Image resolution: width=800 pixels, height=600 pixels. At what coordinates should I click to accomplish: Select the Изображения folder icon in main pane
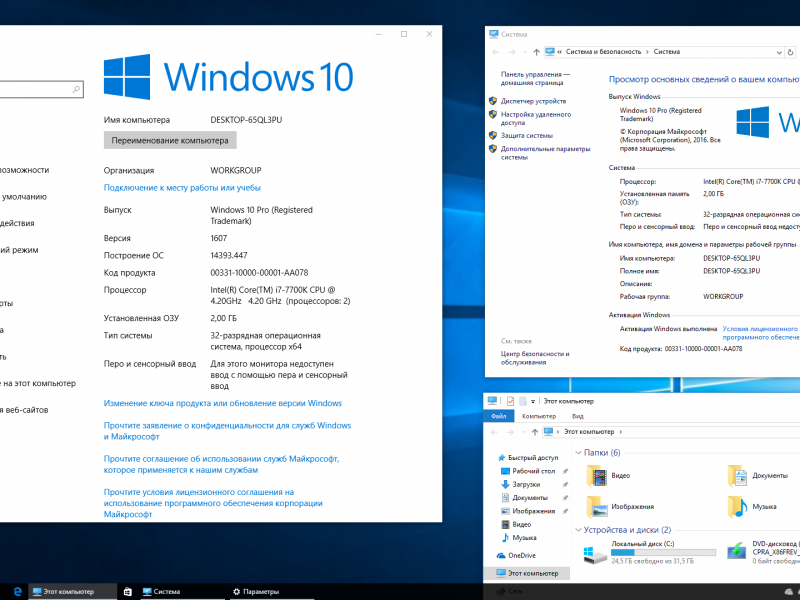pyautogui.click(x=596, y=507)
